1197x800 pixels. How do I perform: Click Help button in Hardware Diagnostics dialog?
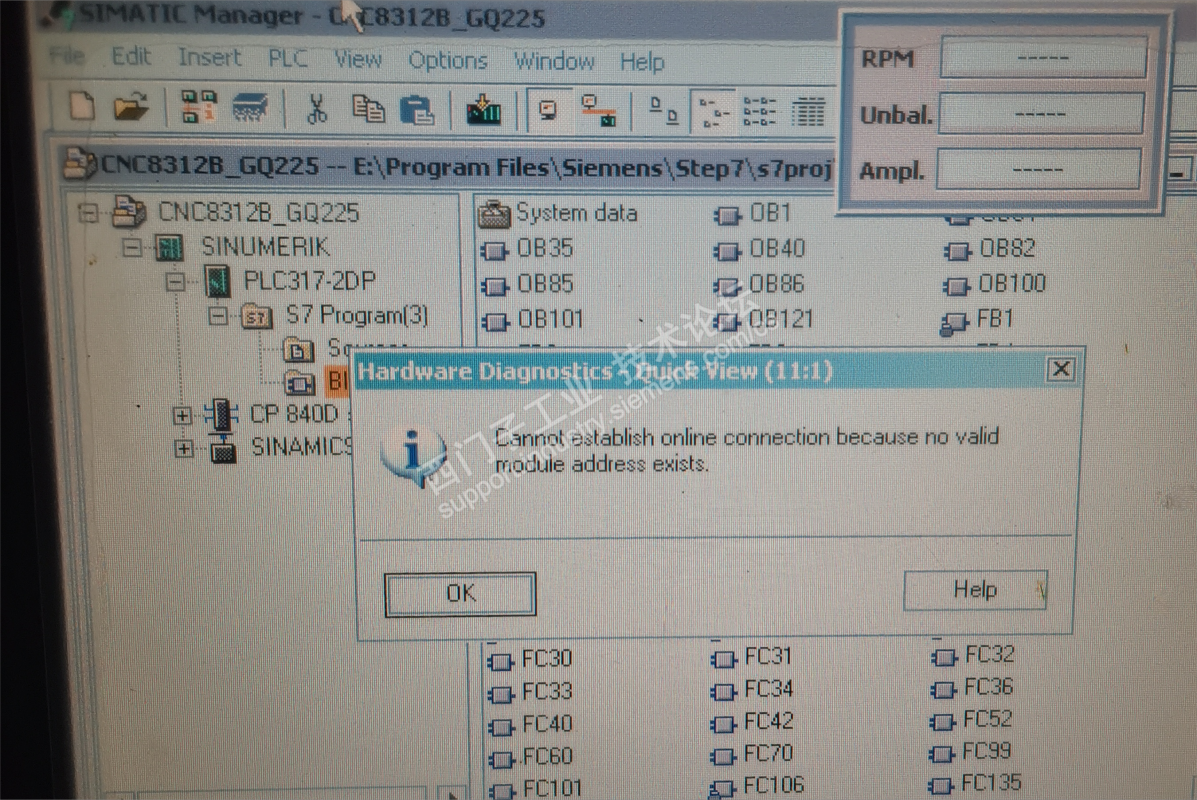(x=975, y=590)
